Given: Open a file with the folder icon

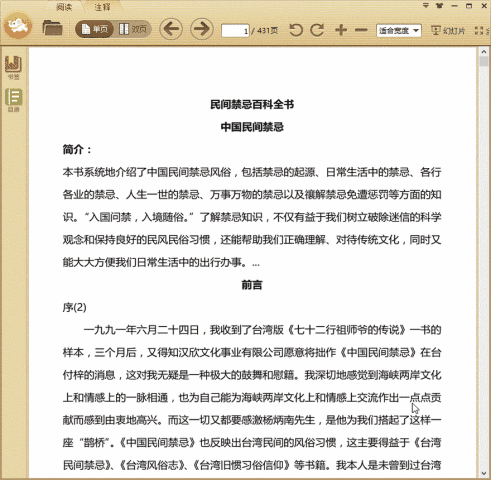Looking at the screenshot, I should click(52, 28).
